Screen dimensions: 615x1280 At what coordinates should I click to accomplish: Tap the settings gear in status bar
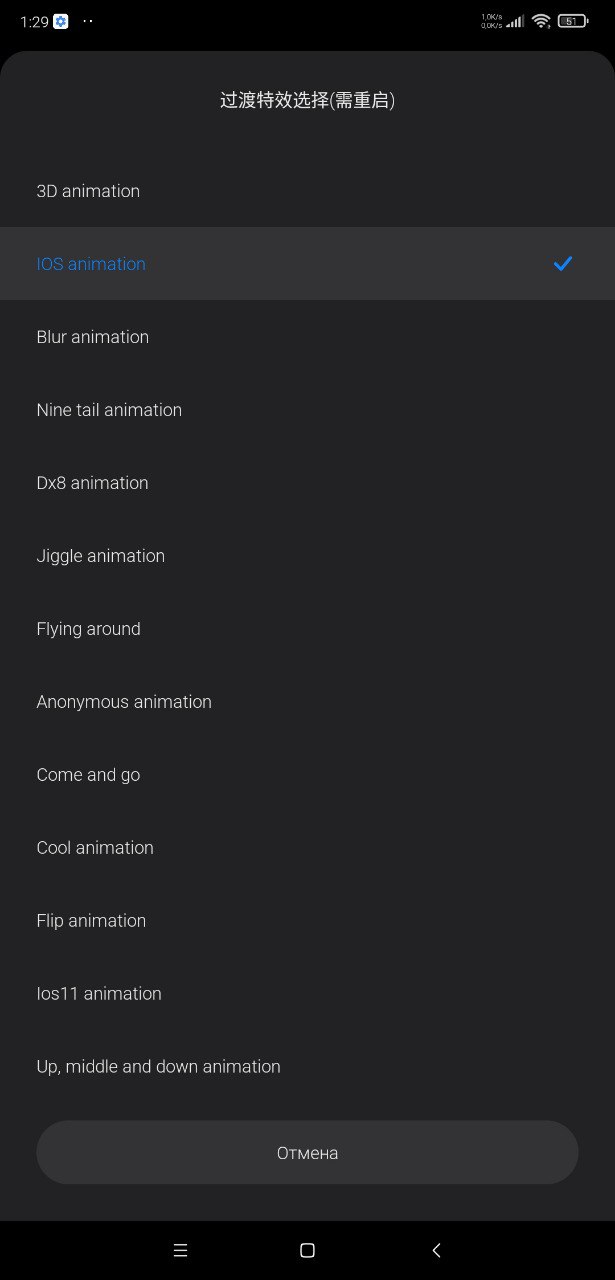(x=61, y=21)
